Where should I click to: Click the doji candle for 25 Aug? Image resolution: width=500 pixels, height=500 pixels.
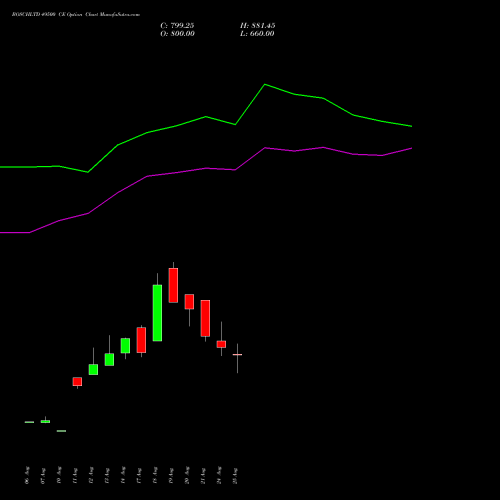(x=237, y=355)
